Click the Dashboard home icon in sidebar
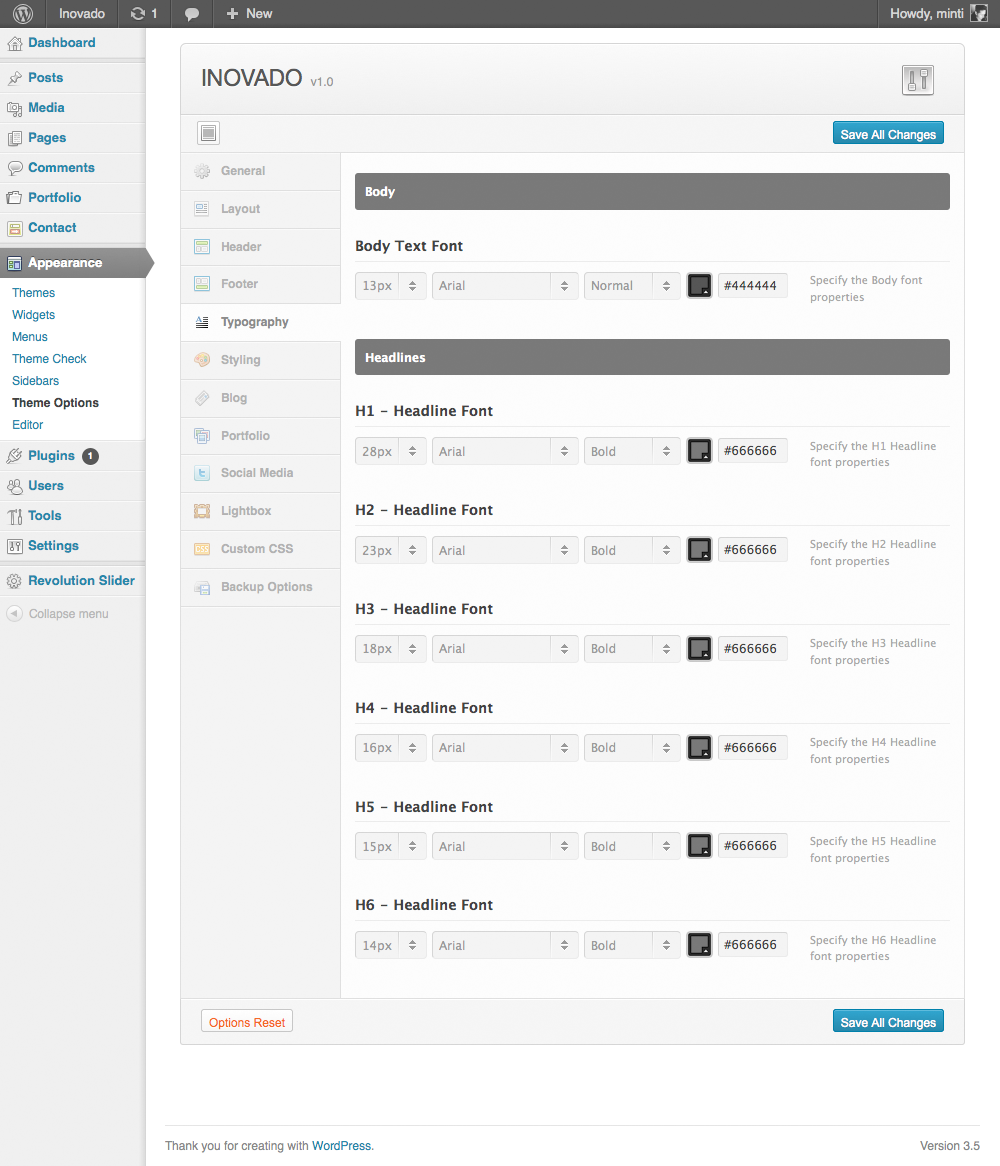This screenshot has height=1166, width=1000. coord(14,43)
